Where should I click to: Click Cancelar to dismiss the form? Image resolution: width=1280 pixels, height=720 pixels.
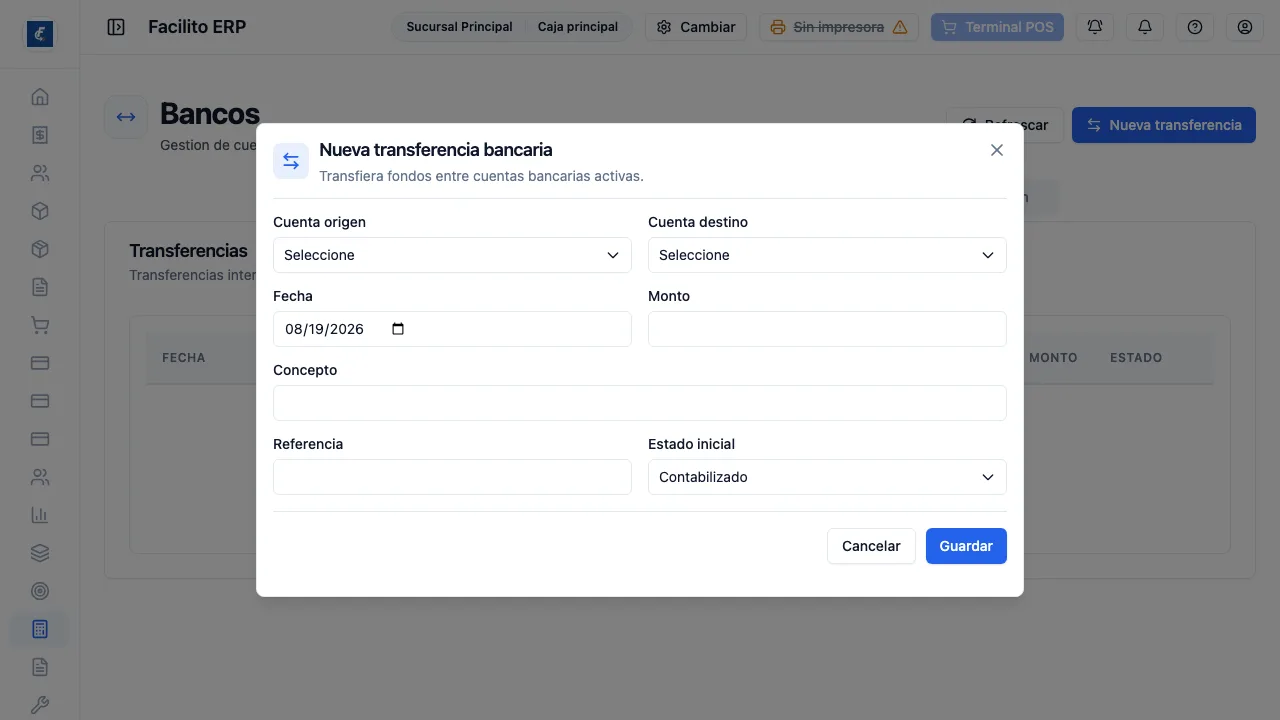coord(871,546)
